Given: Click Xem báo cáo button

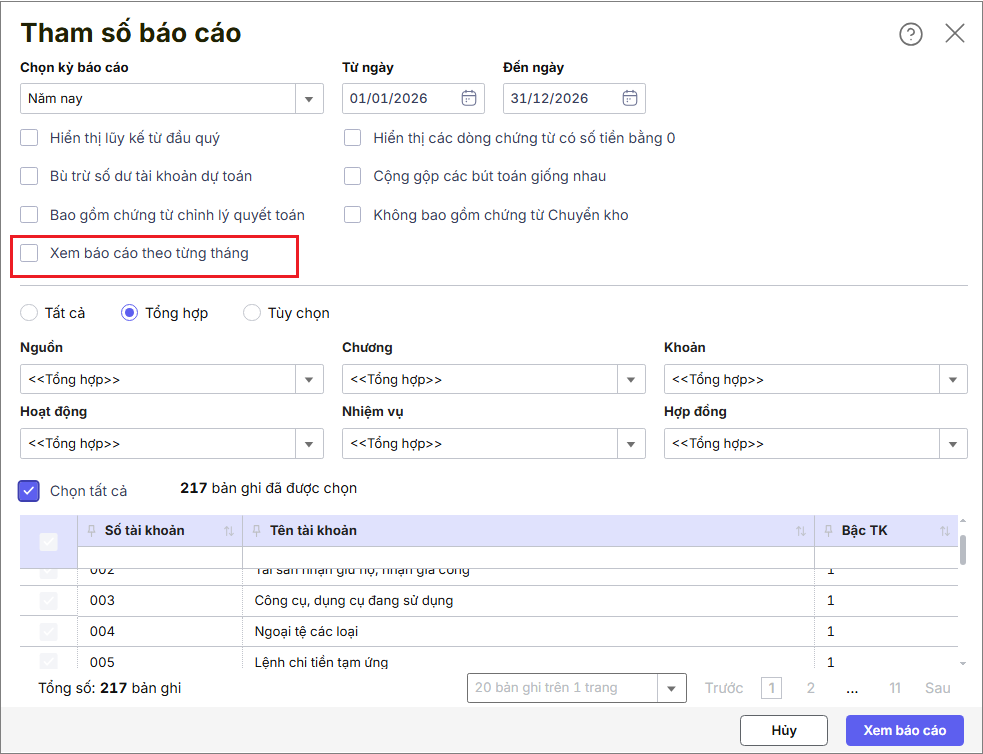Looking at the screenshot, I should pos(905,730).
